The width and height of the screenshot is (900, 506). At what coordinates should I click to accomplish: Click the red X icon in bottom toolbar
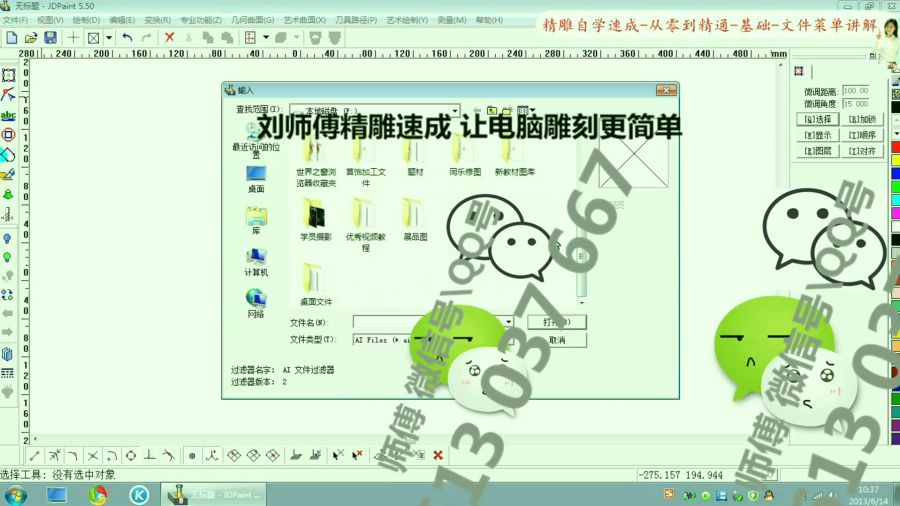tap(438, 456)
